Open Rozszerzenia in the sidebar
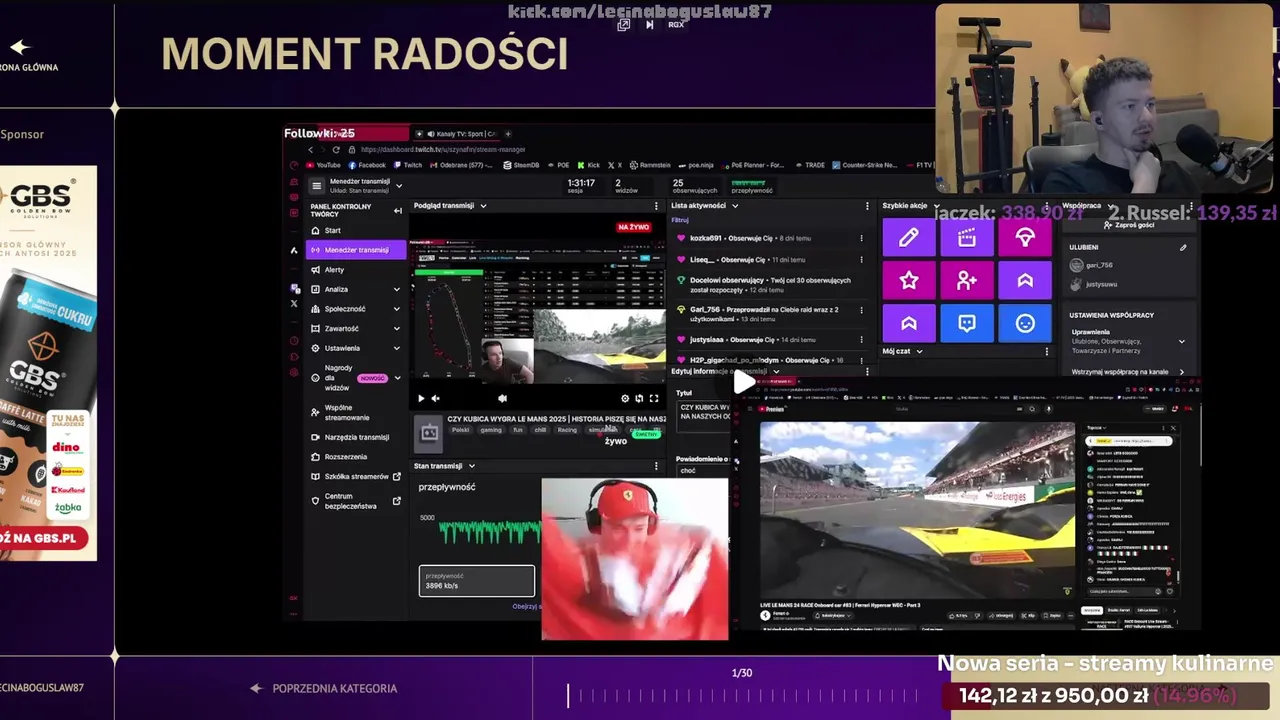This screenshot has height=720, width=1280. pos(355,457)
